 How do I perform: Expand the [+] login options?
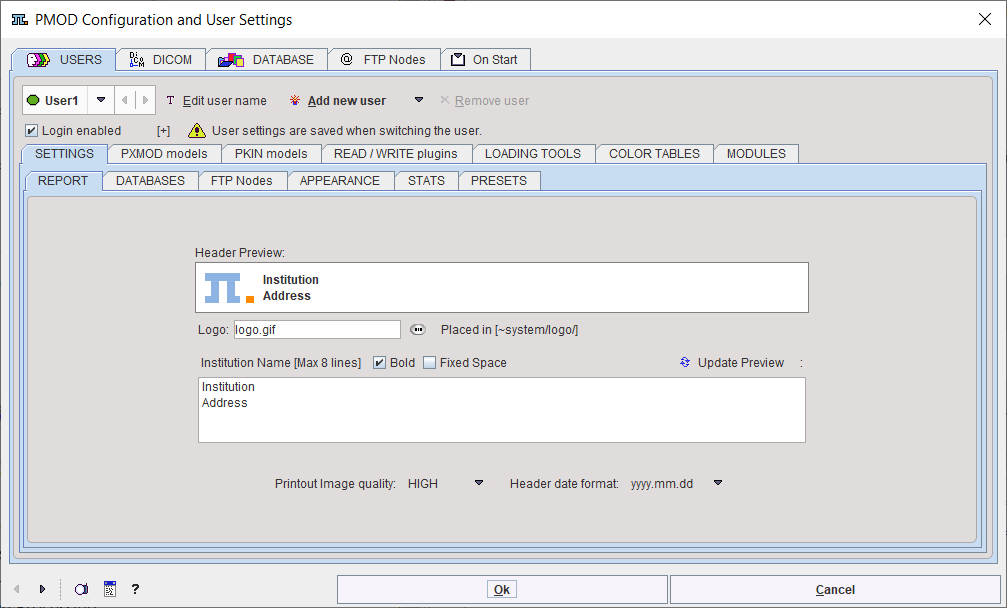164,131
